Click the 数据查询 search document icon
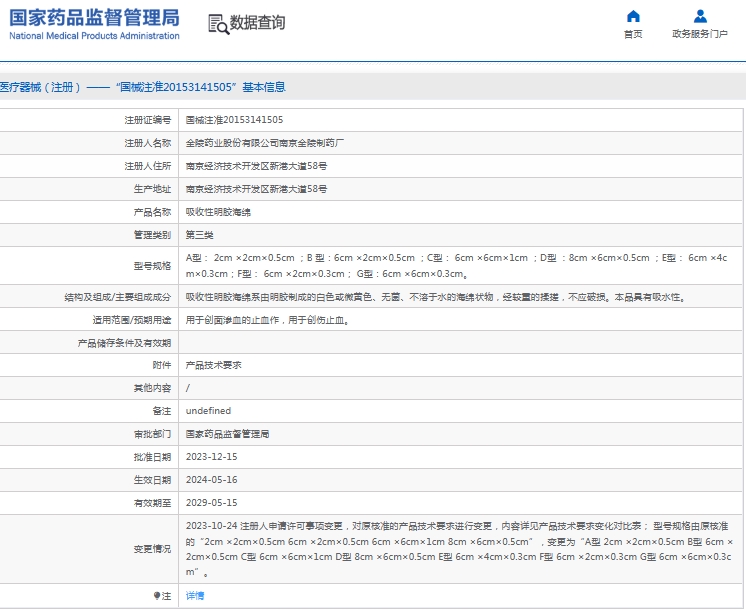Viewport: 746px width, 616px height. 218,24
